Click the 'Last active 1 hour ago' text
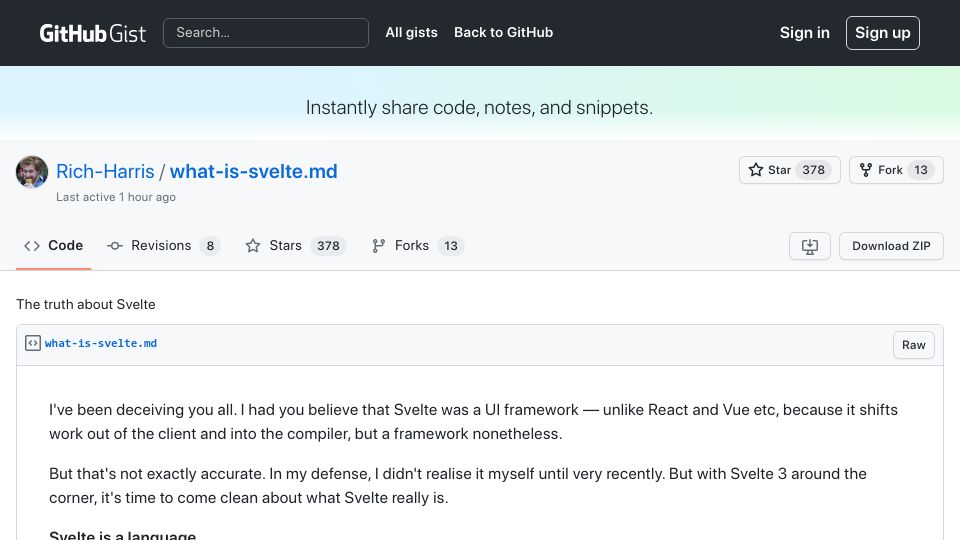This screenshot has width=960, height=540. coord(116,197)
